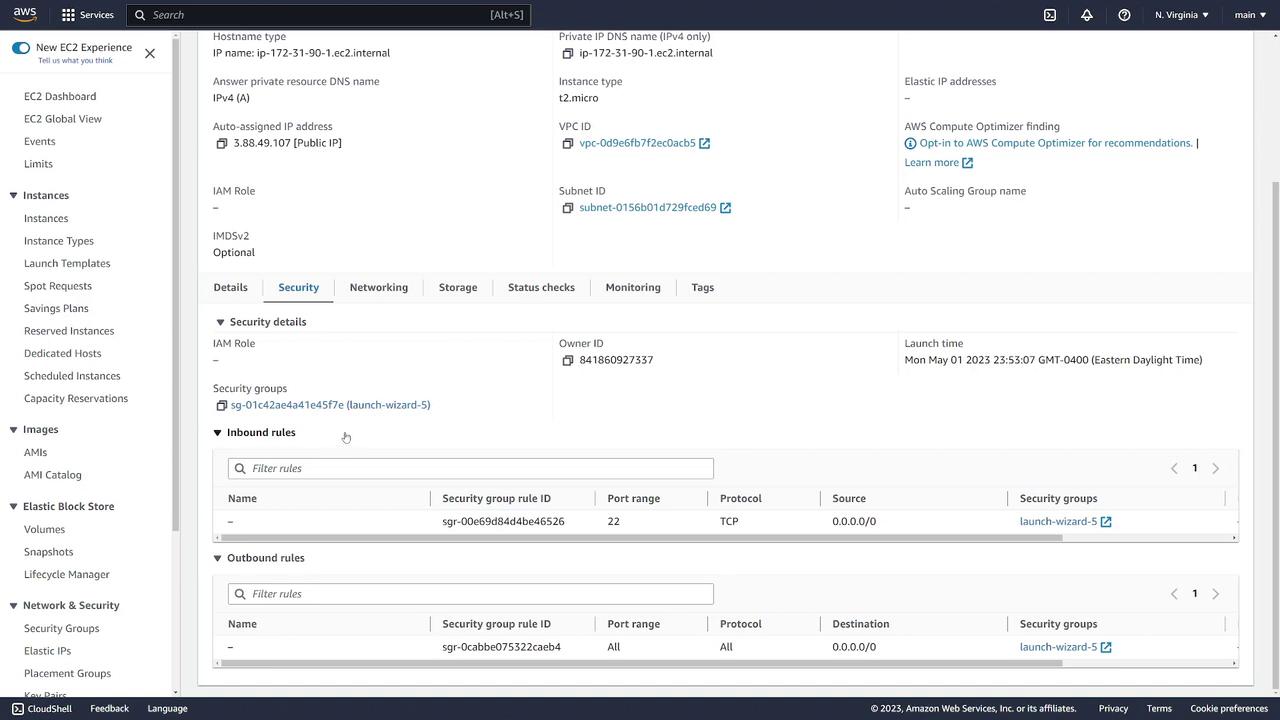Opt-in to AWS Compute Optimizer link

pos(1055,143)
